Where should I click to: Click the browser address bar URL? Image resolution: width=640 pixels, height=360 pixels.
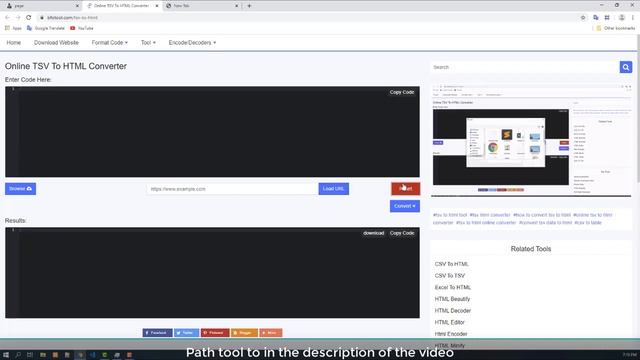pyautogui.click(x=72, y=18)
